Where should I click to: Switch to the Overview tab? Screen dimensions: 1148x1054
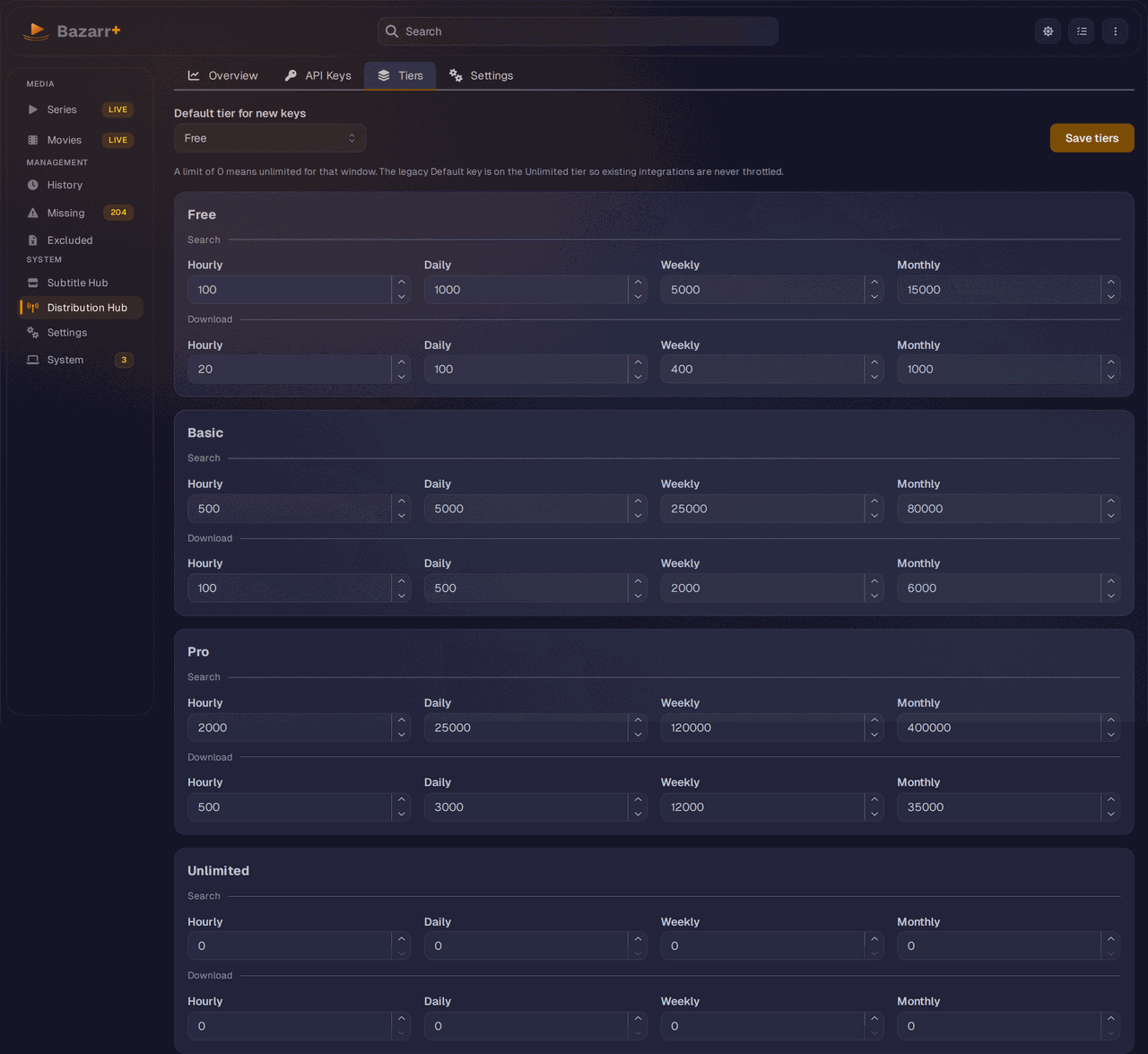(222, 75)
